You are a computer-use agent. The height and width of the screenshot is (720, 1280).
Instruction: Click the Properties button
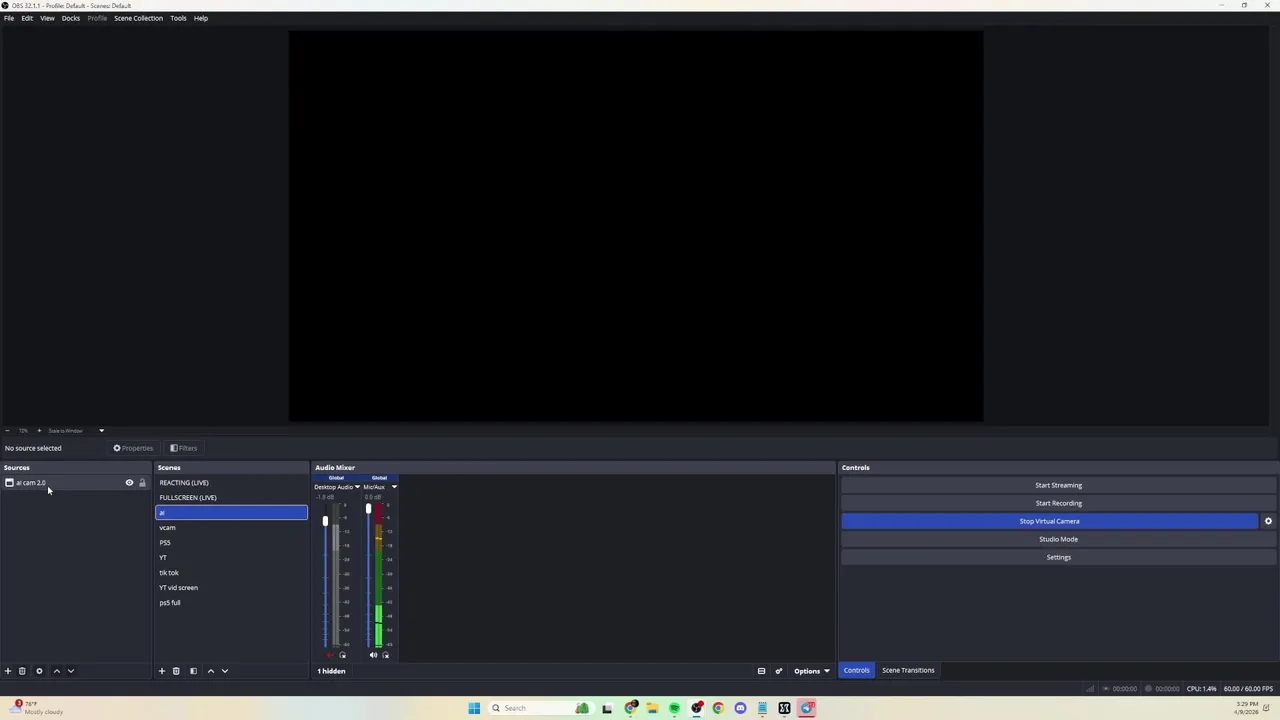[x=133, y=448]
